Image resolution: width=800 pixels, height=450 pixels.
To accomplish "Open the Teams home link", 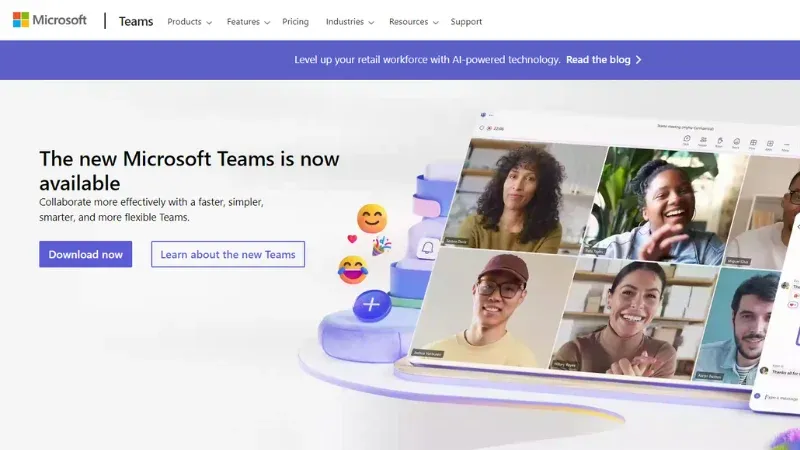I will click(136, 21).
